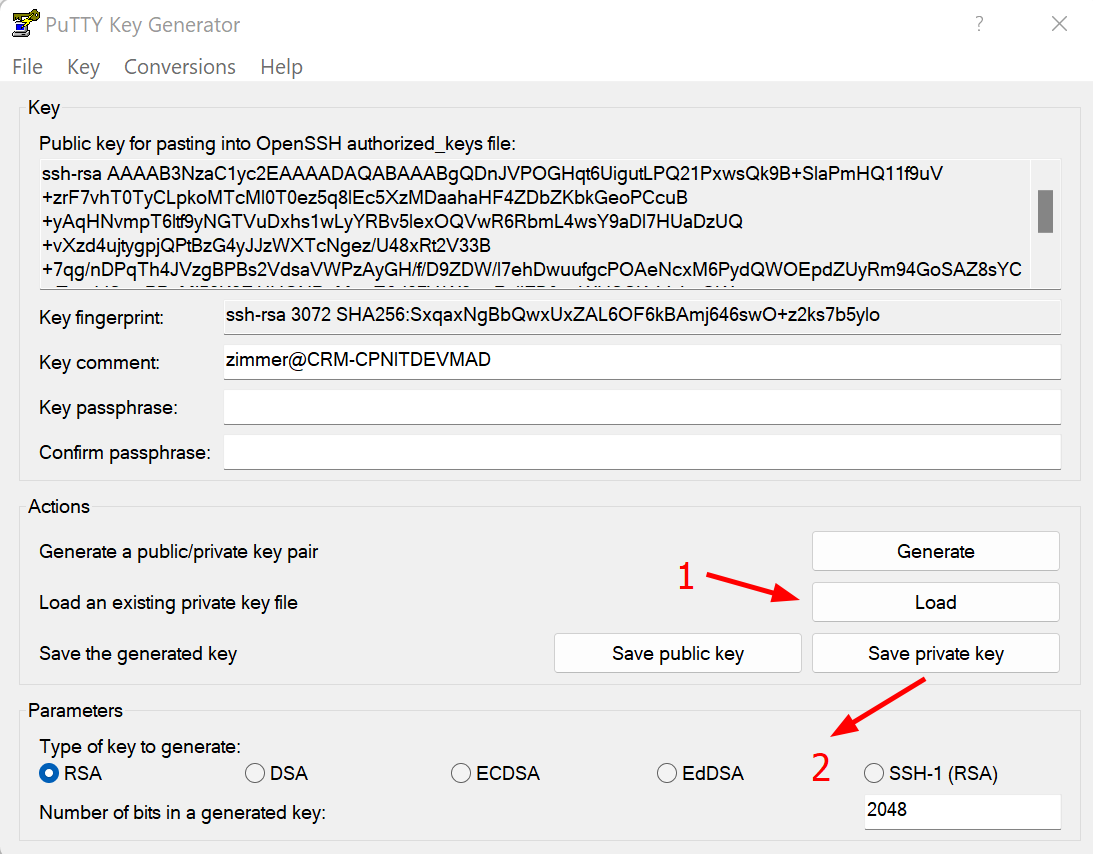Click 'Type of key to generate:' label
This screenshot has height=854, width=1093.
tap(140, 747)
